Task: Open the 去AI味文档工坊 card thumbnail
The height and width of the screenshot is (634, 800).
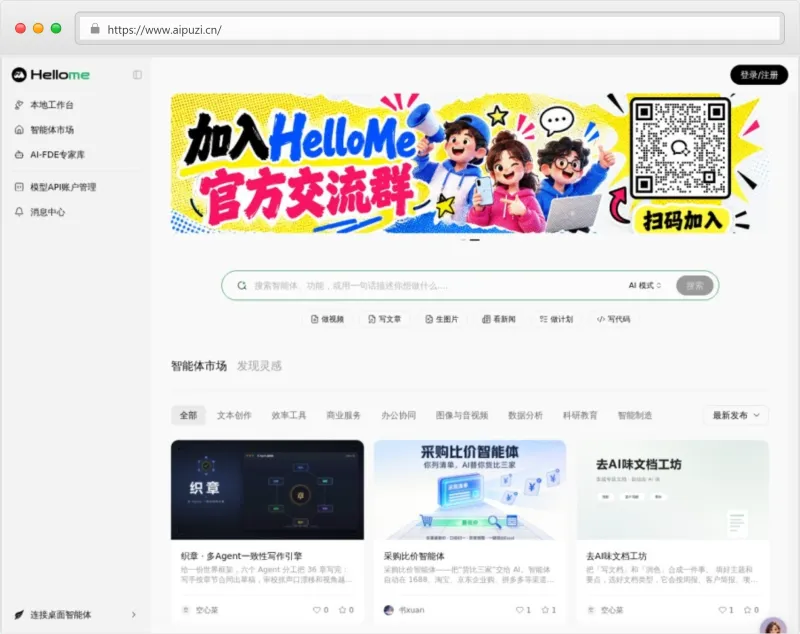Action: (672, 490)
